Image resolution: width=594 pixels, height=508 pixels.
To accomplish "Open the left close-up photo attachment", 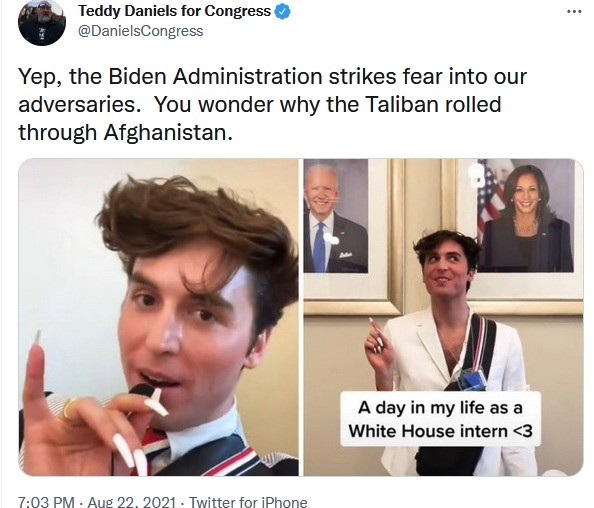I will [158, 317].
